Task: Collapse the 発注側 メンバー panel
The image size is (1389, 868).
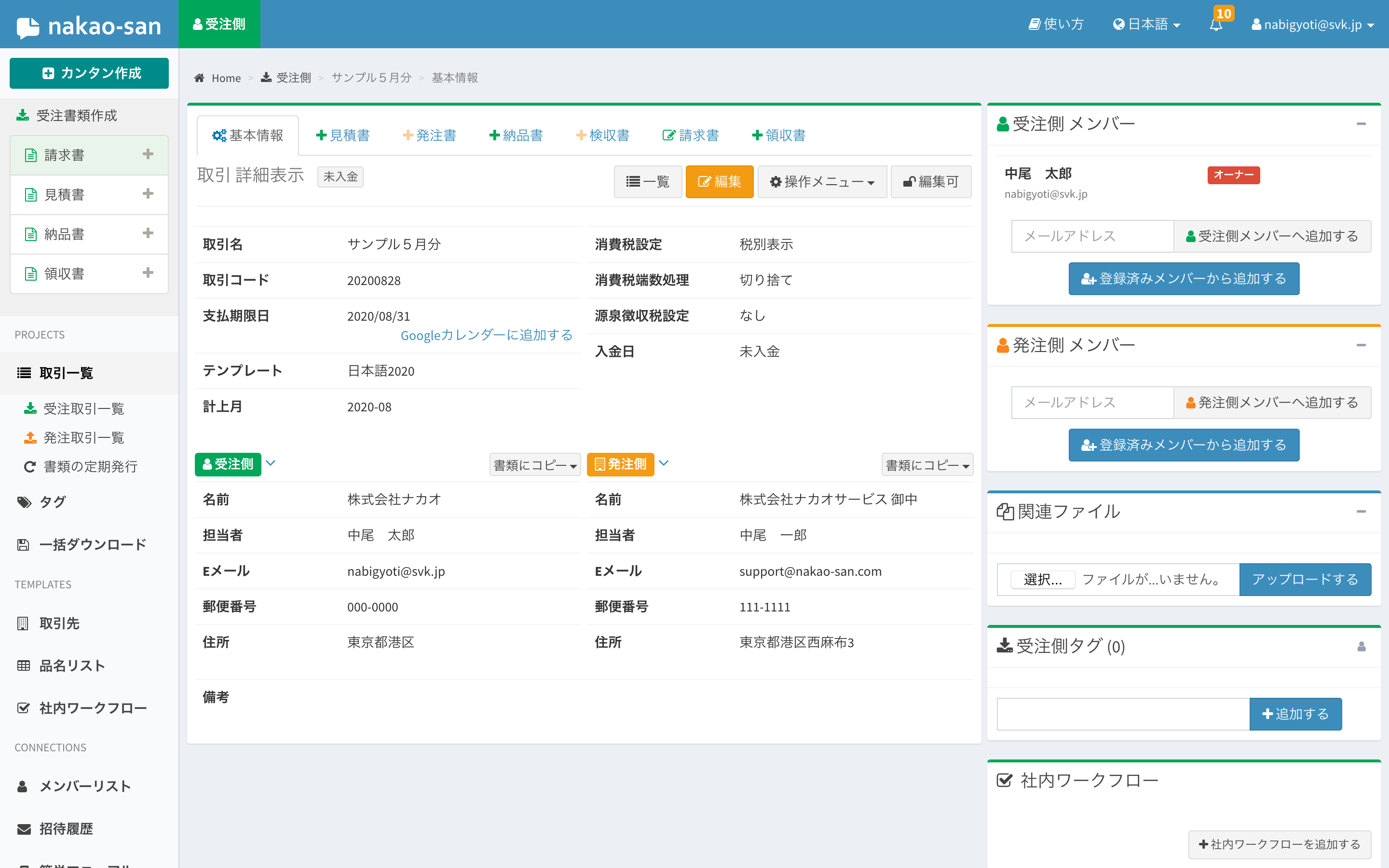Action: click(1361, 345)
